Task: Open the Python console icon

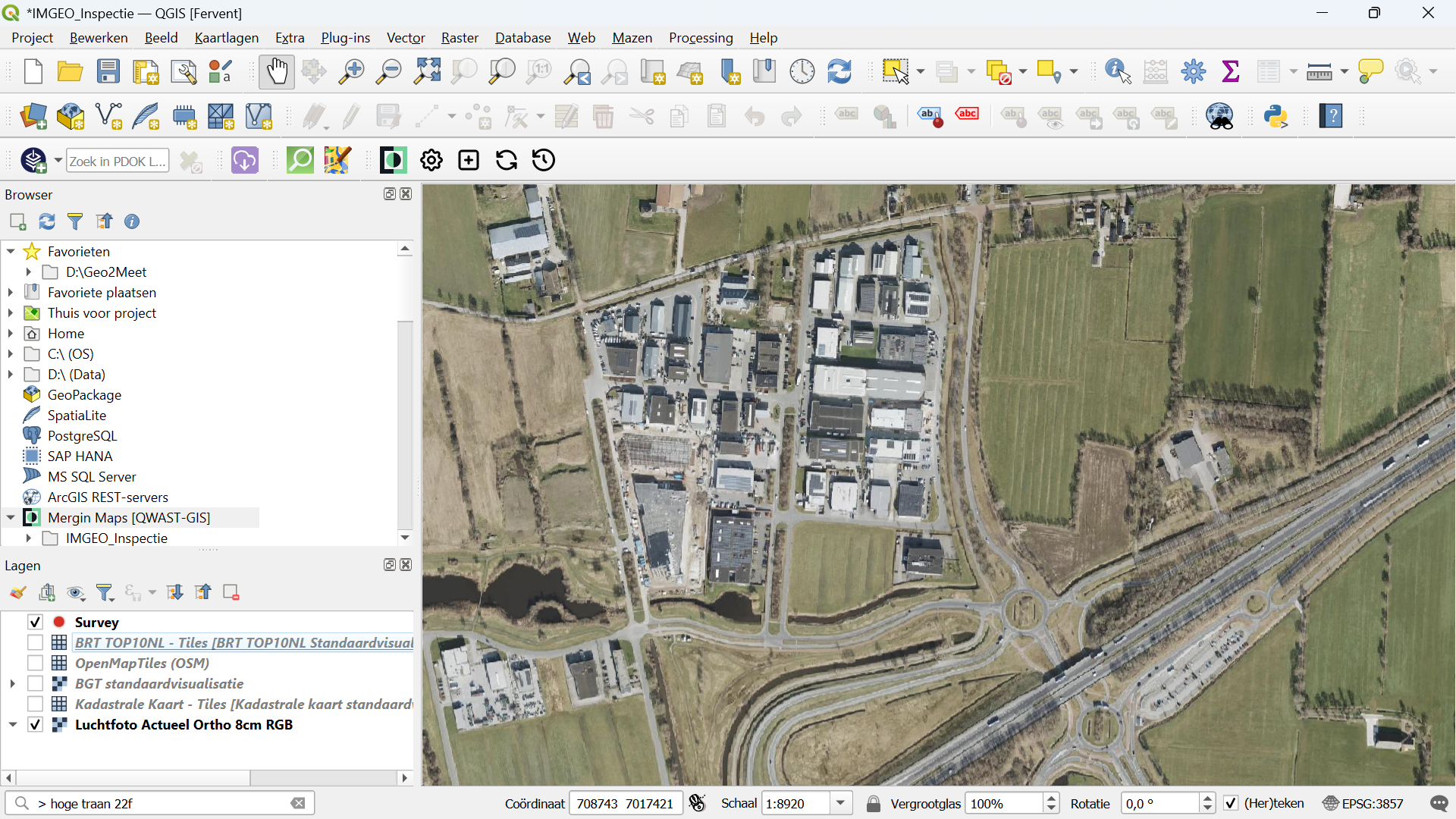Action: [x=1276, y=117]
